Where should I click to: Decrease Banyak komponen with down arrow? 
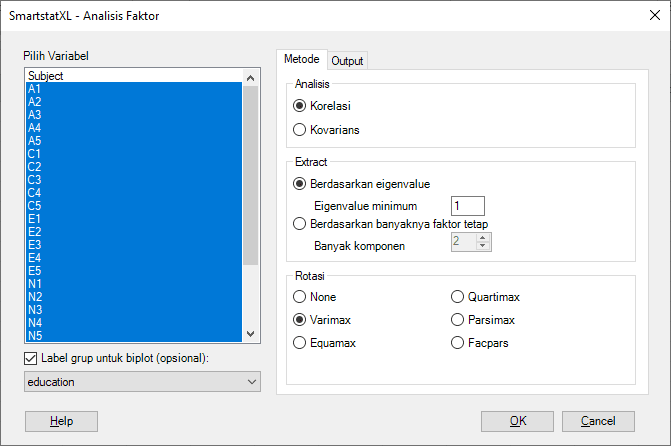point(483,246)
